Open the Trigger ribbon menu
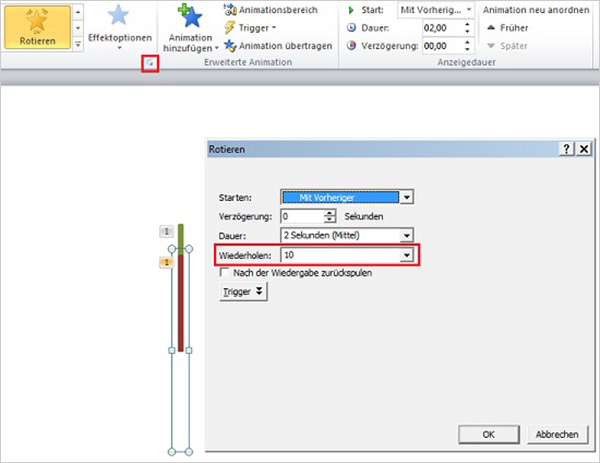 click(x=251, y=28)
